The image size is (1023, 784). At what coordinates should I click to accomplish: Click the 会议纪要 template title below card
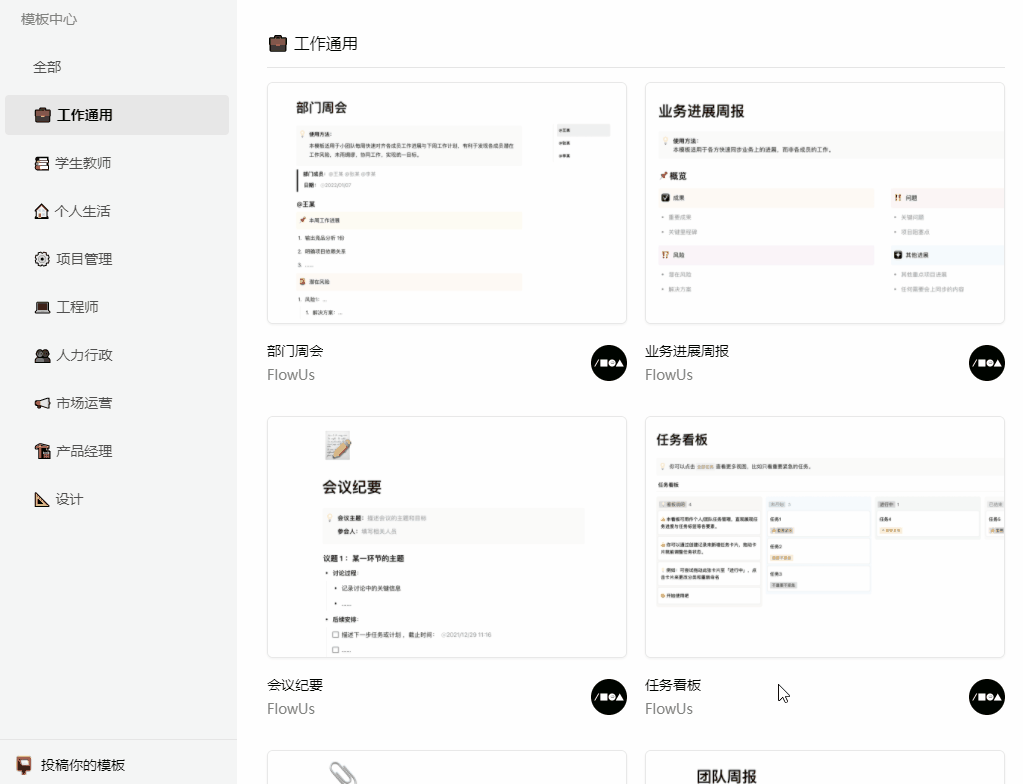coord(295,685)
